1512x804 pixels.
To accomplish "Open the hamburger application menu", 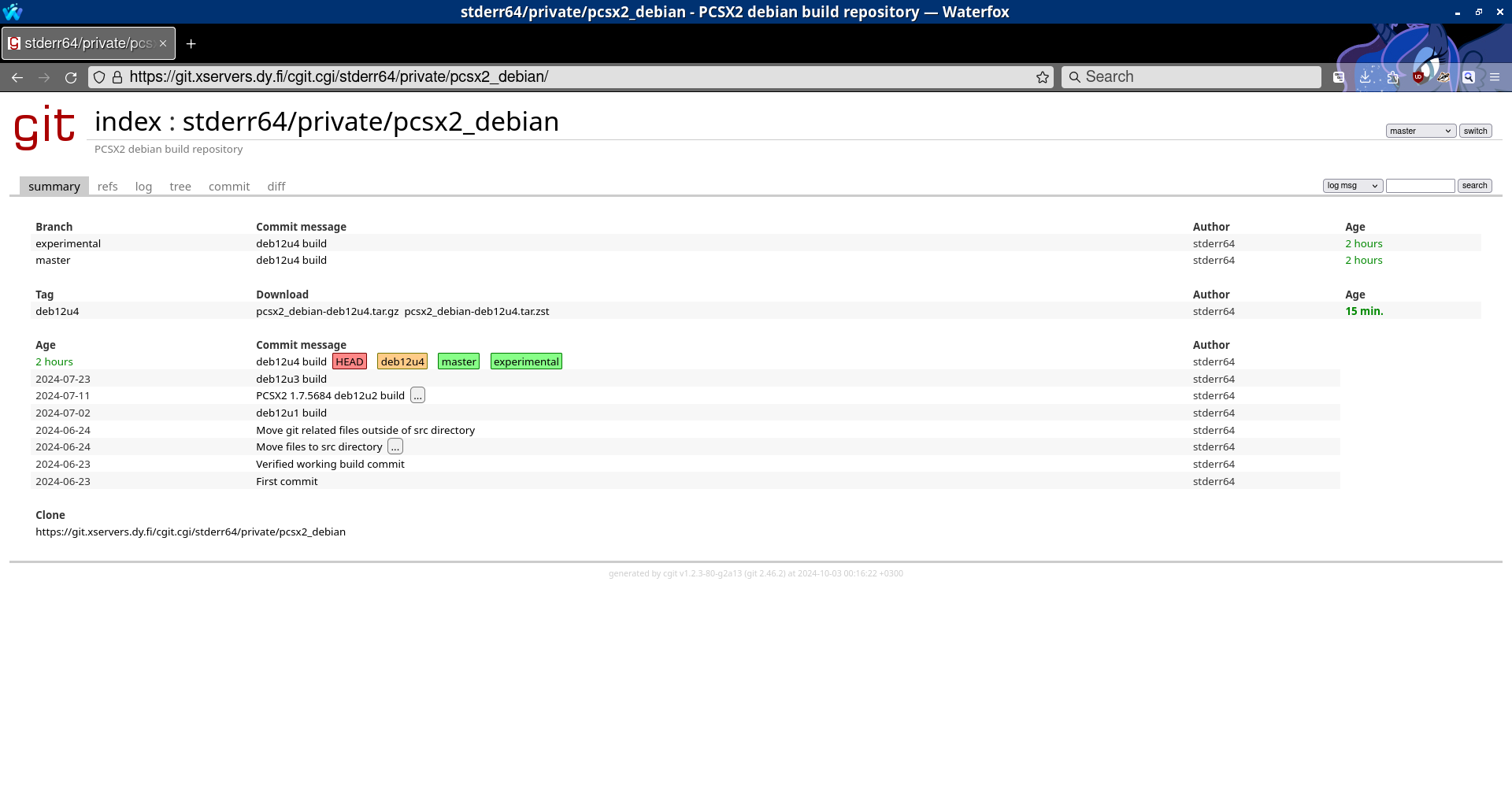I will pos(1494,77).
